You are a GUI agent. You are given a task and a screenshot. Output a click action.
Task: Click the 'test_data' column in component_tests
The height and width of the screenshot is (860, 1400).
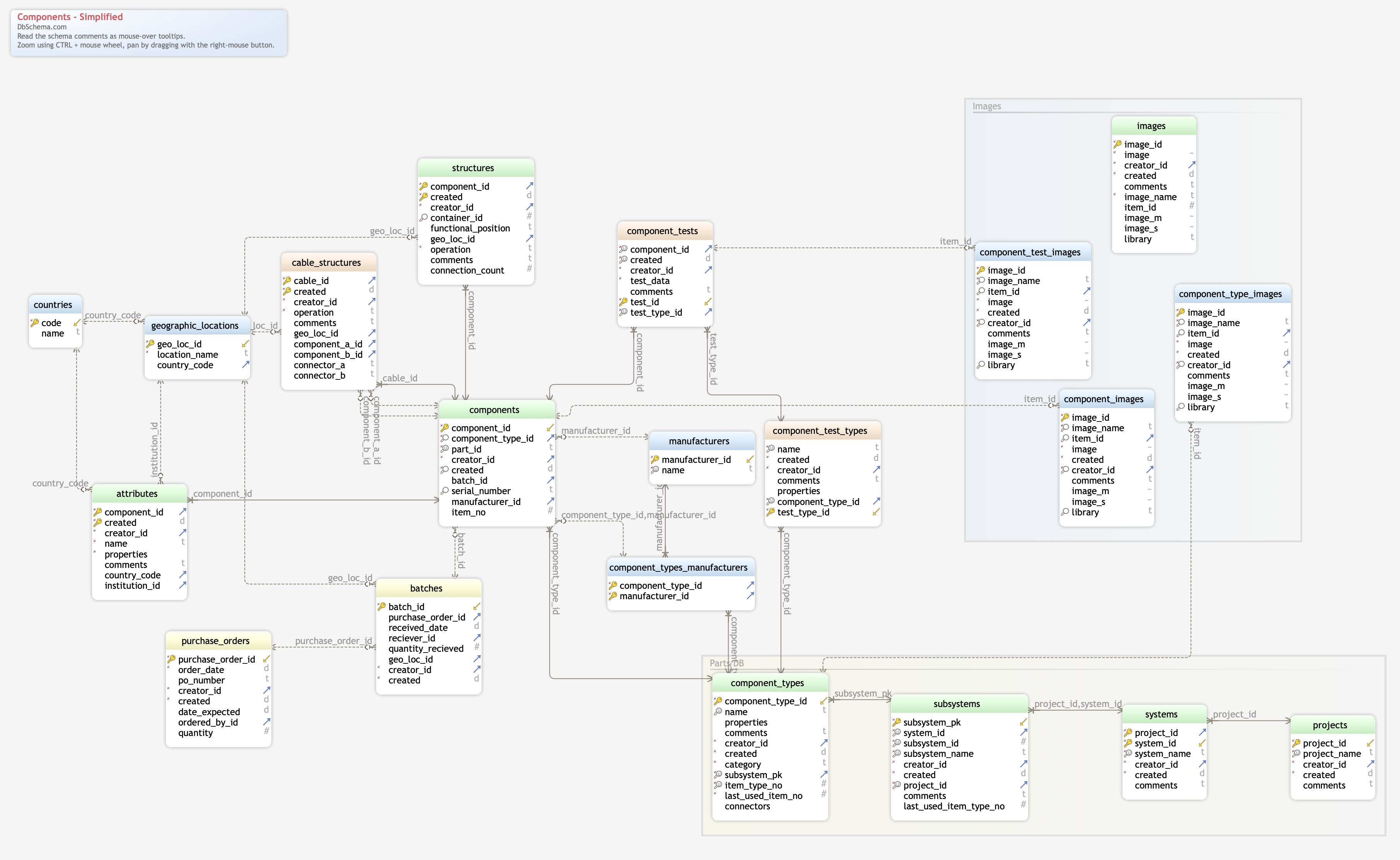pos(650,280)
